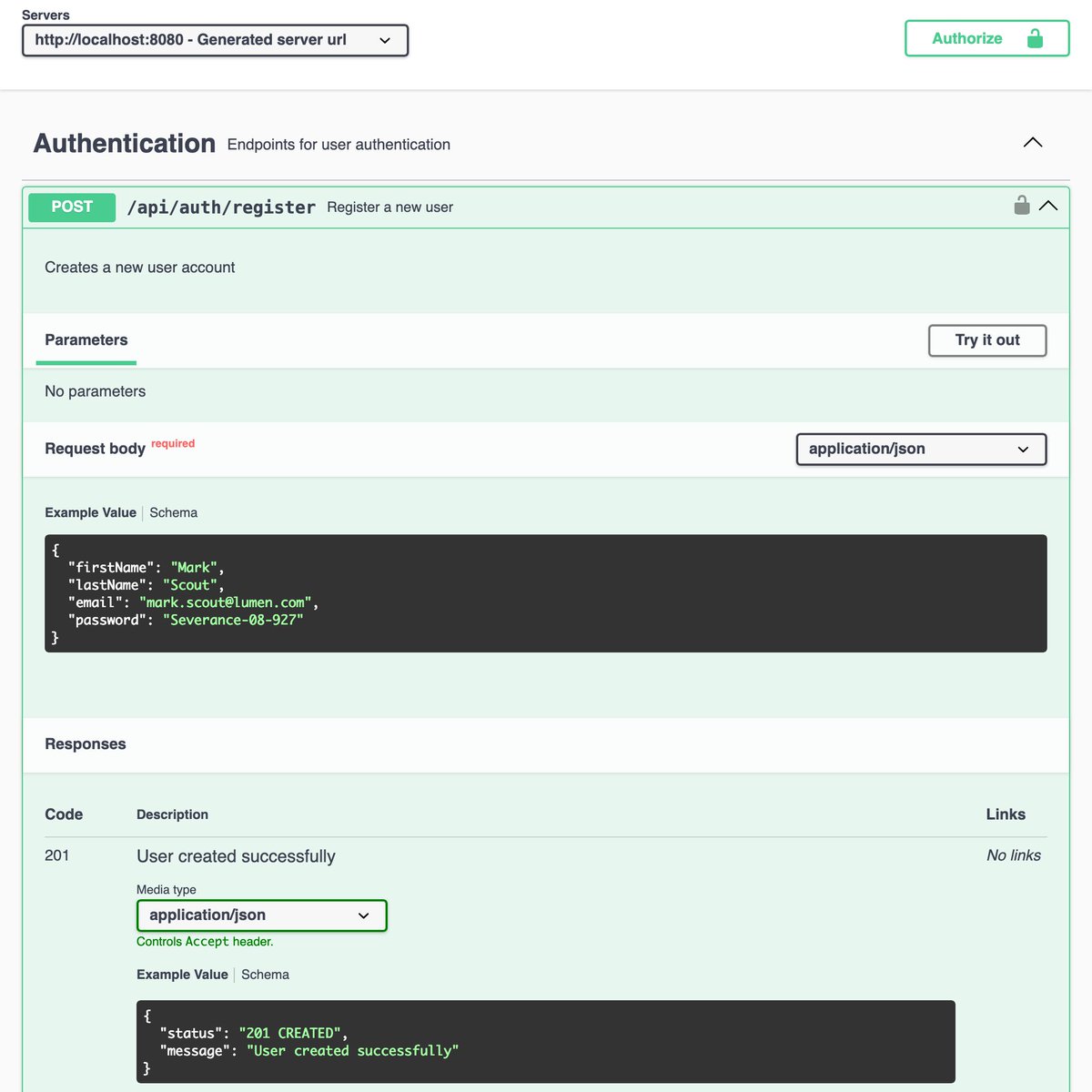Collapse the Authentication section chevron
Viewport: 1092px width, 1092px height.
point(1033,143)
